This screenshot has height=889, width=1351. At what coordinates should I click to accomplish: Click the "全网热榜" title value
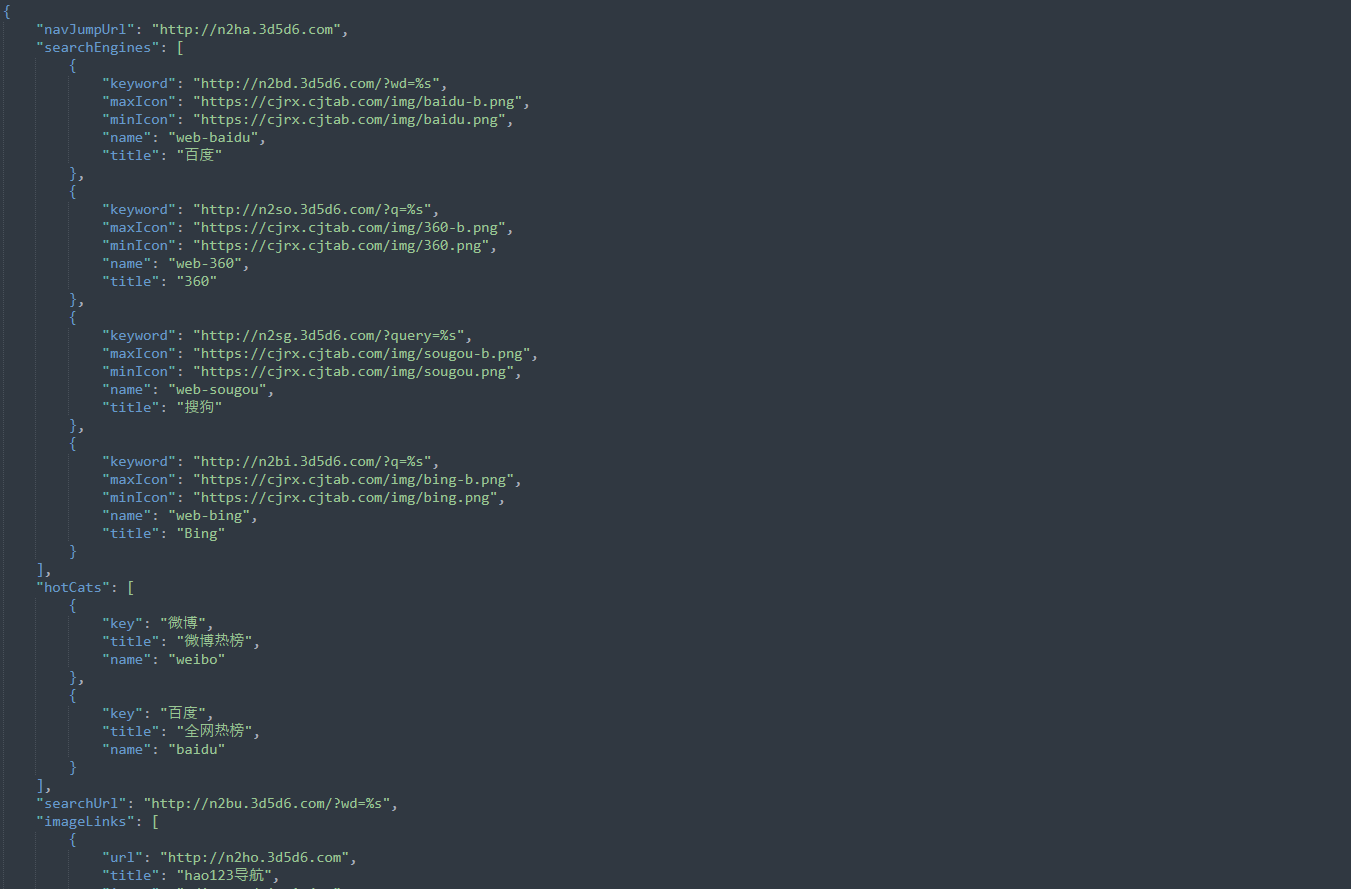(x=214, y=731)
